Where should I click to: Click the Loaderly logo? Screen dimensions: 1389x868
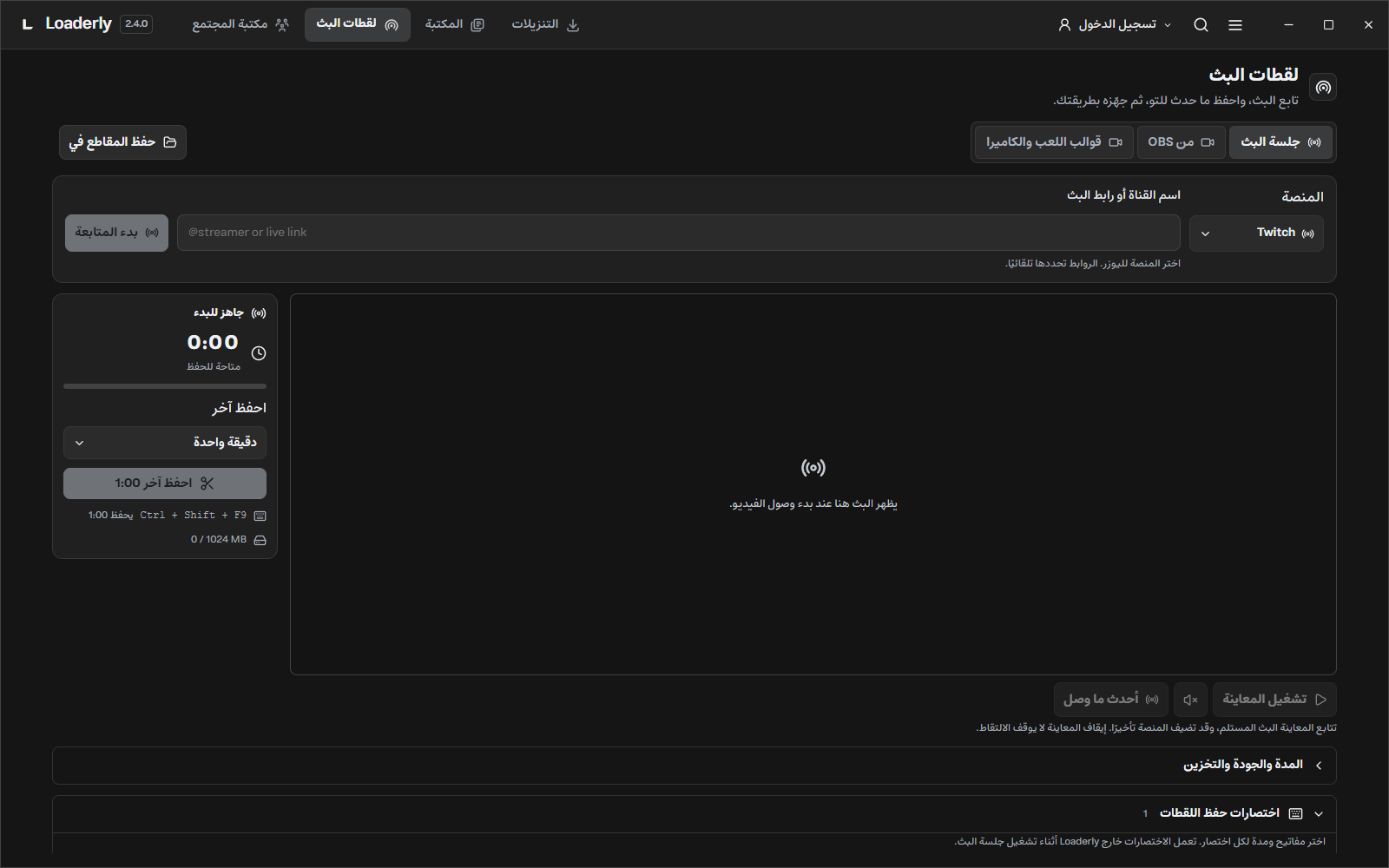28,24
